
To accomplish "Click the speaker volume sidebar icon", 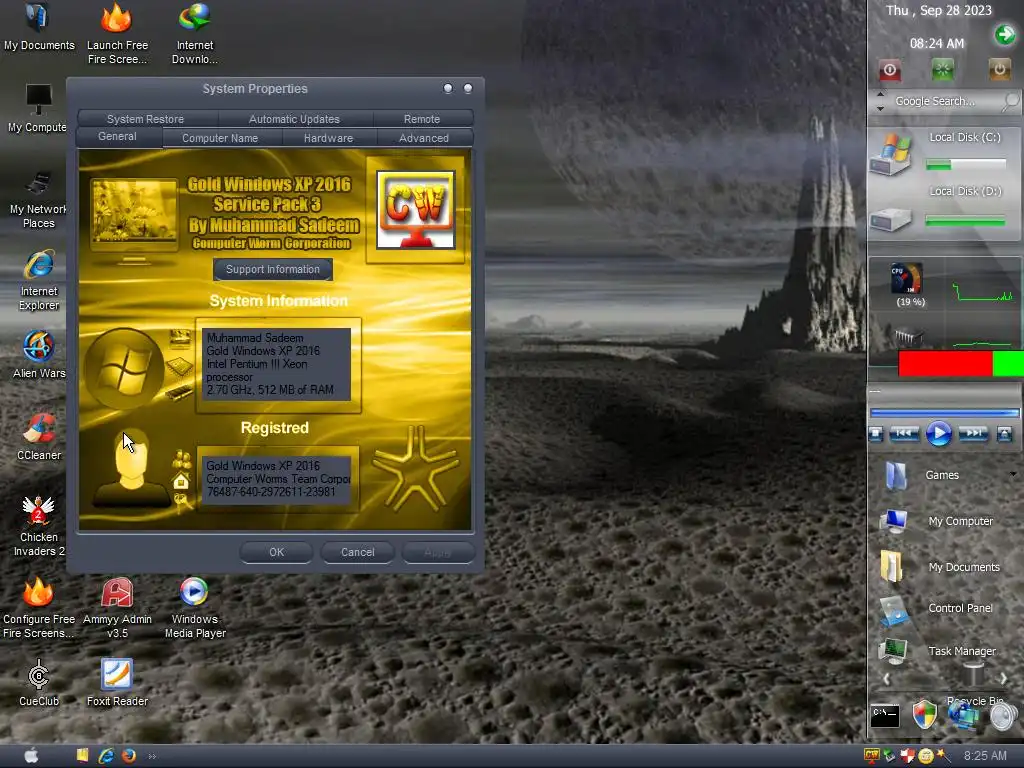I will [x=1004, y=716].
